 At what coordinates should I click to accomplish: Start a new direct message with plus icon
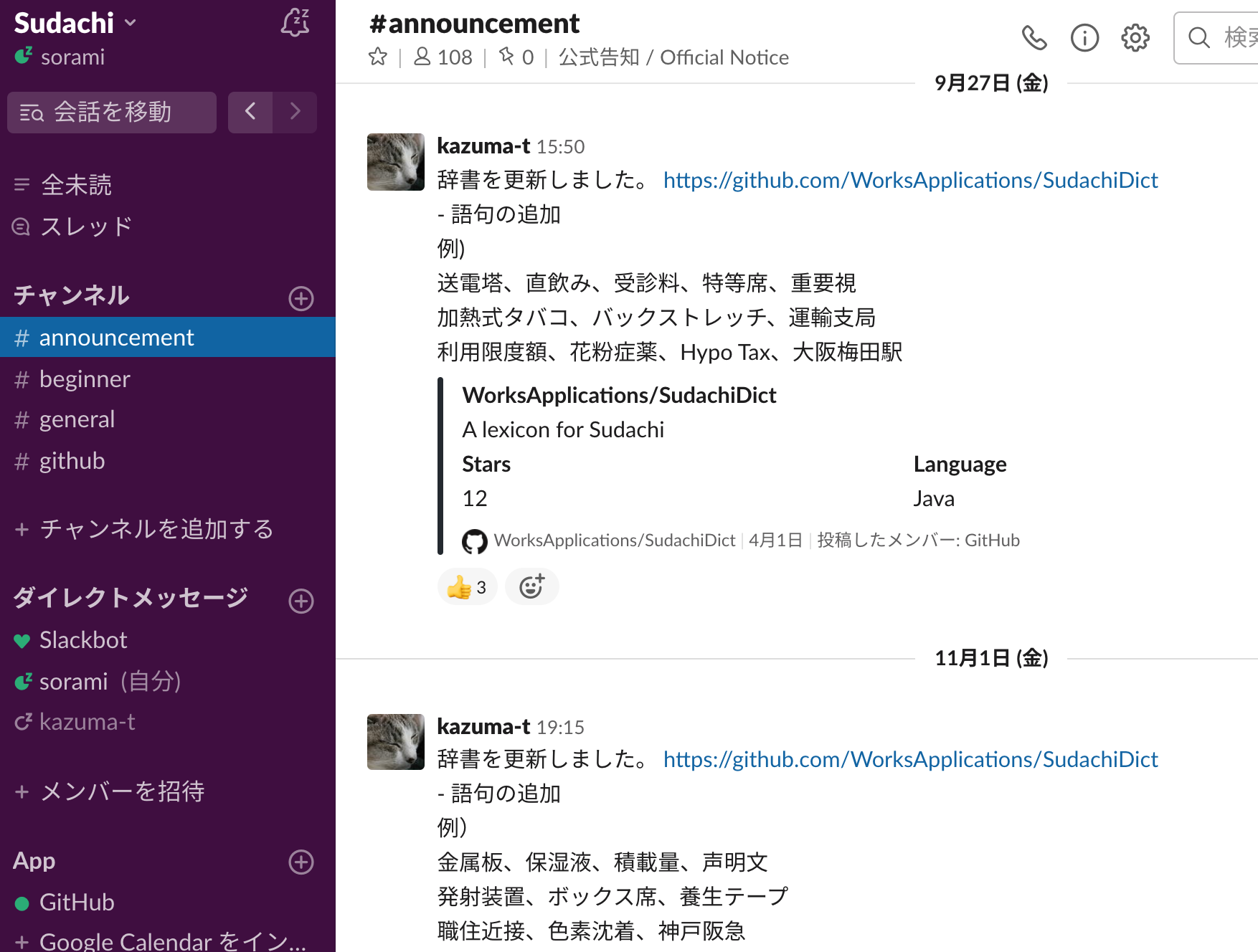pos(301,601)
